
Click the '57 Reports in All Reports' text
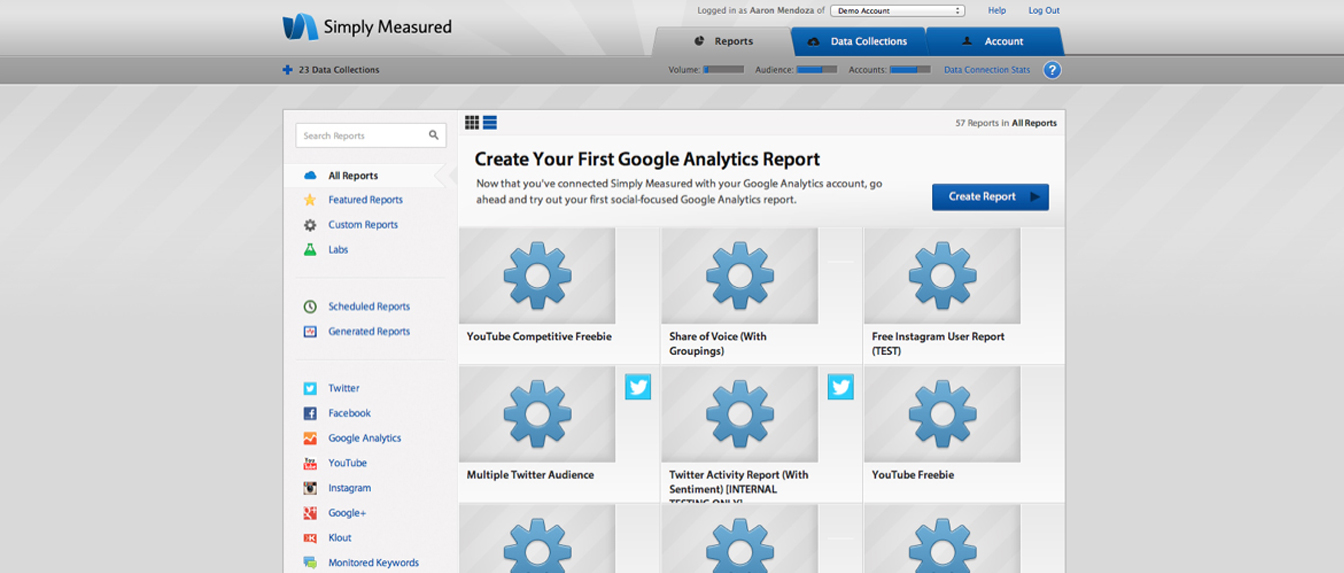[1006, 123]
